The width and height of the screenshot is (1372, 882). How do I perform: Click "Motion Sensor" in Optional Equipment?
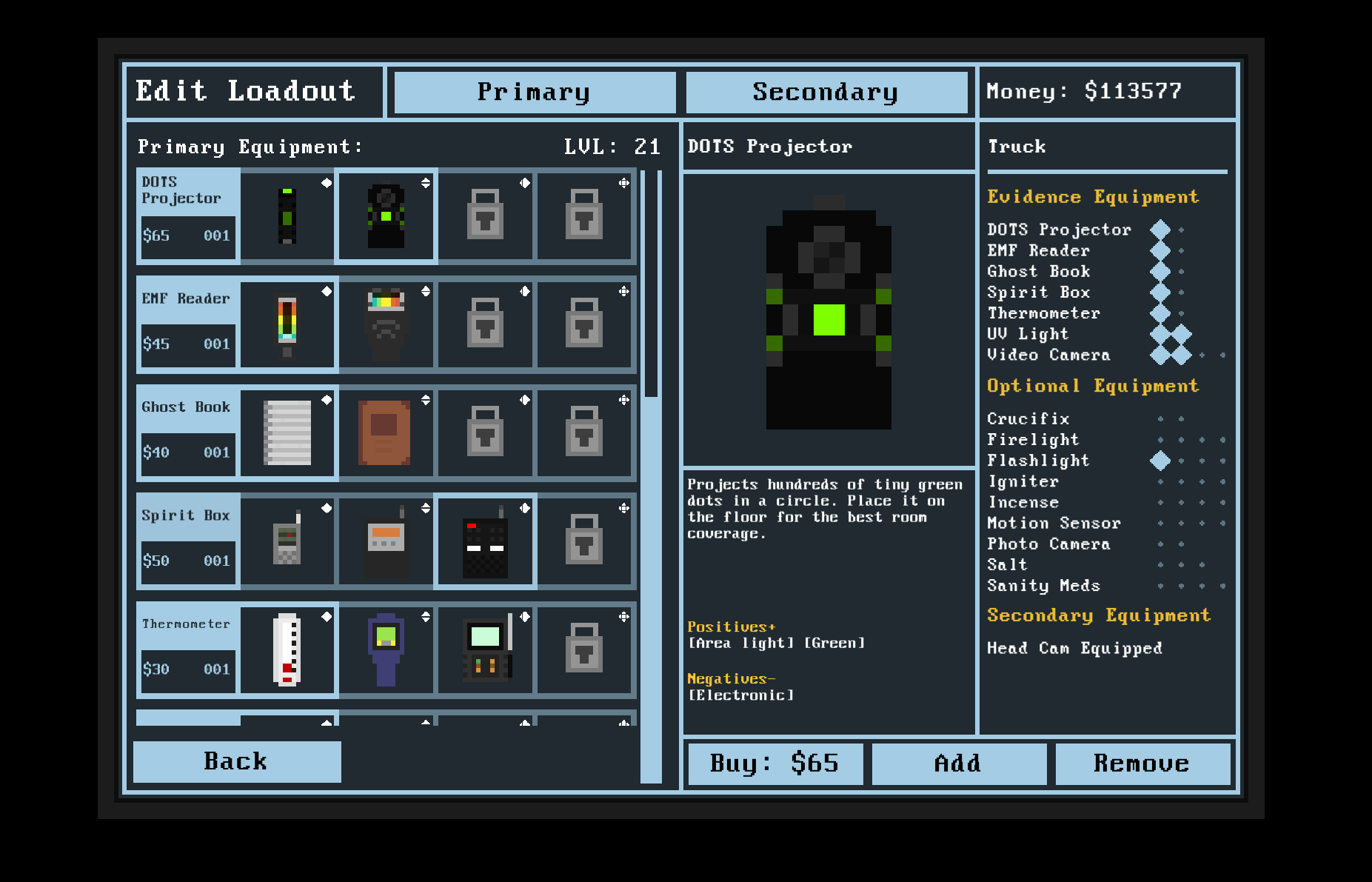pos(1054,523)
